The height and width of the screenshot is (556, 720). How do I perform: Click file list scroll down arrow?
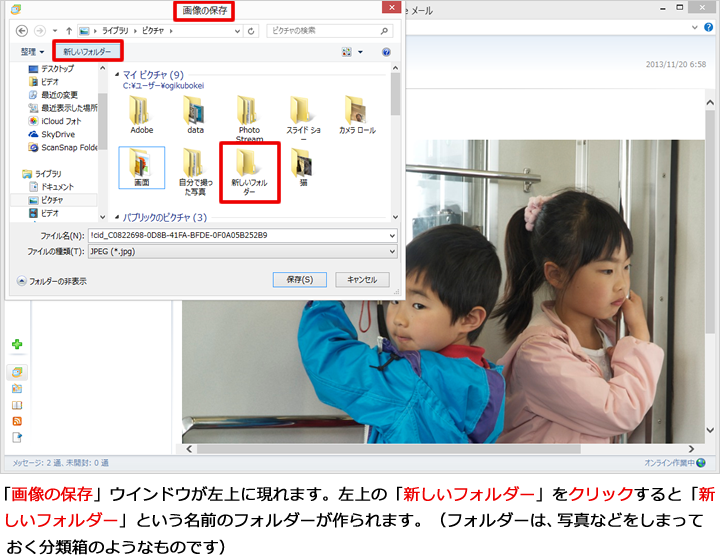[x=395, y=217]
